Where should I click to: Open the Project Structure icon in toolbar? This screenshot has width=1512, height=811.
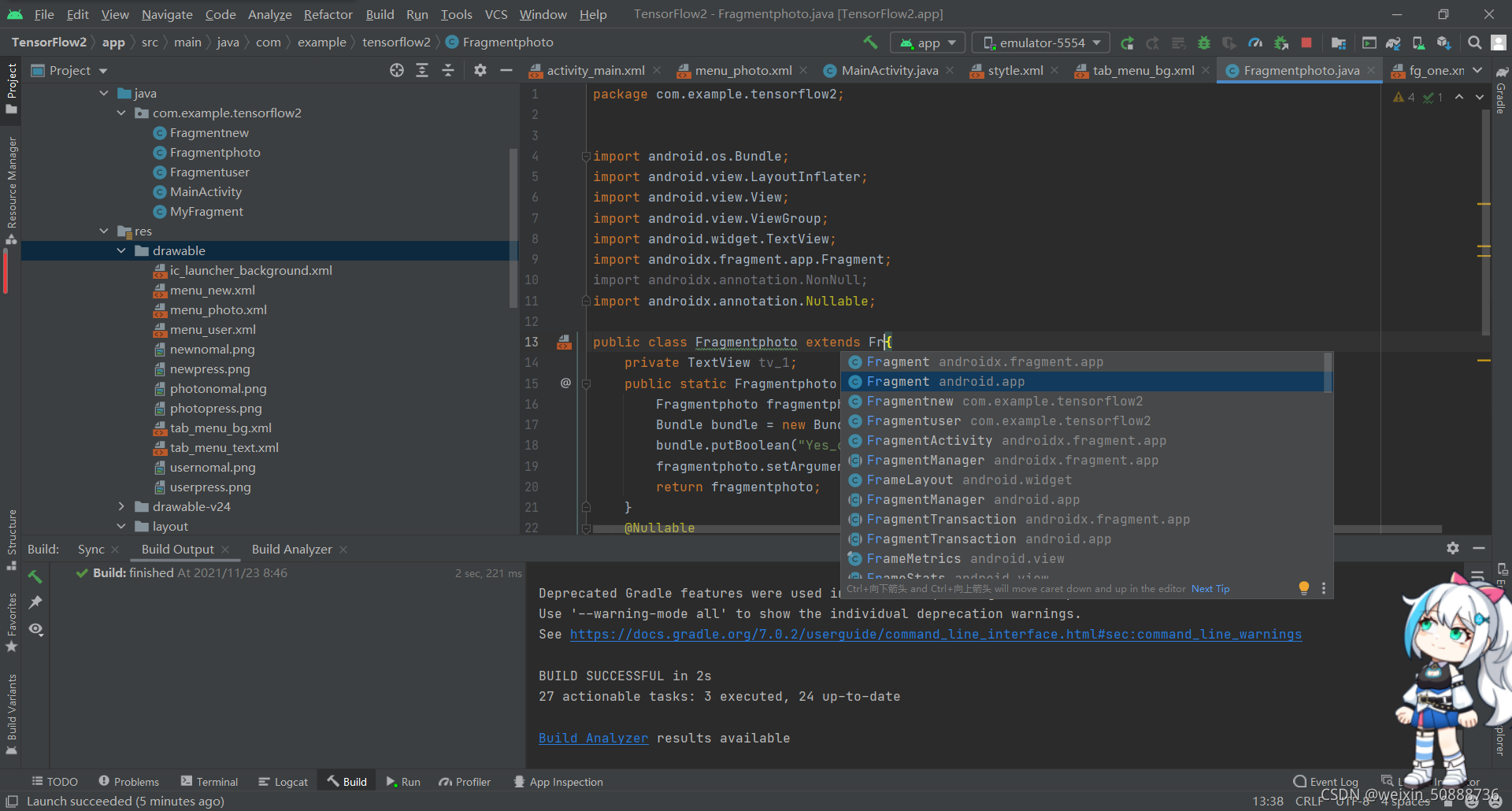1339,43
